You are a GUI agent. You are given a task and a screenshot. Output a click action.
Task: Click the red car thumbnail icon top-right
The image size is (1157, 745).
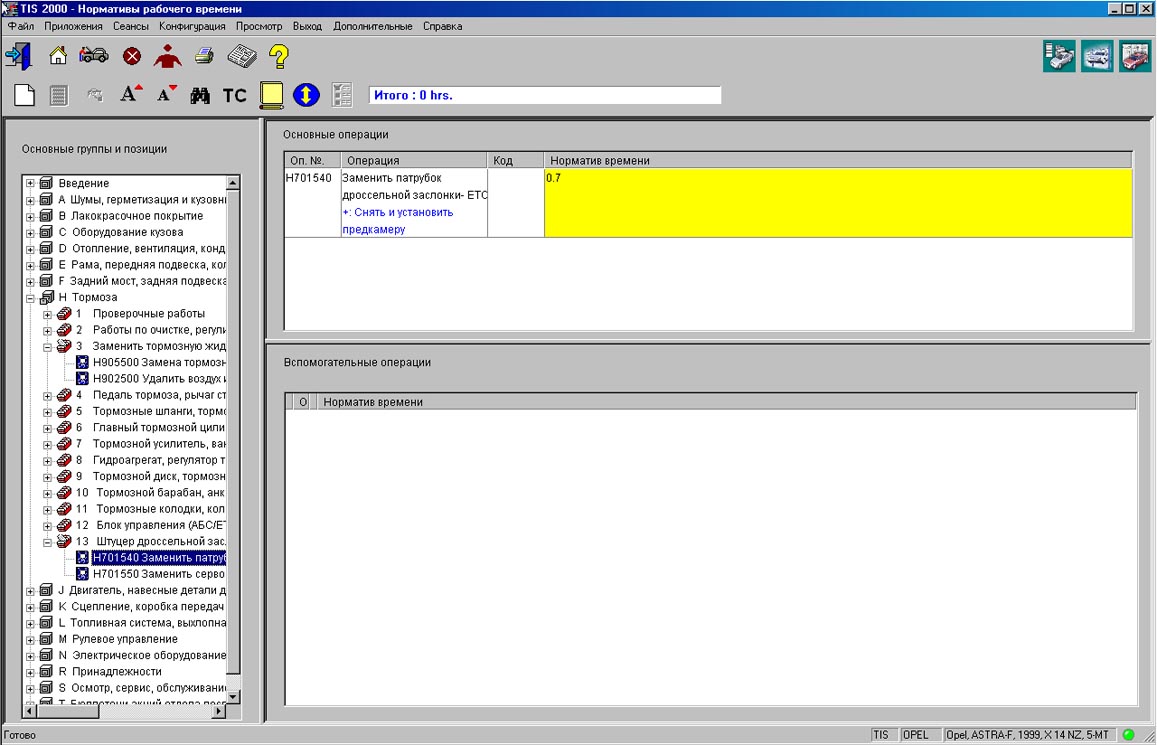click(1135, 56)
